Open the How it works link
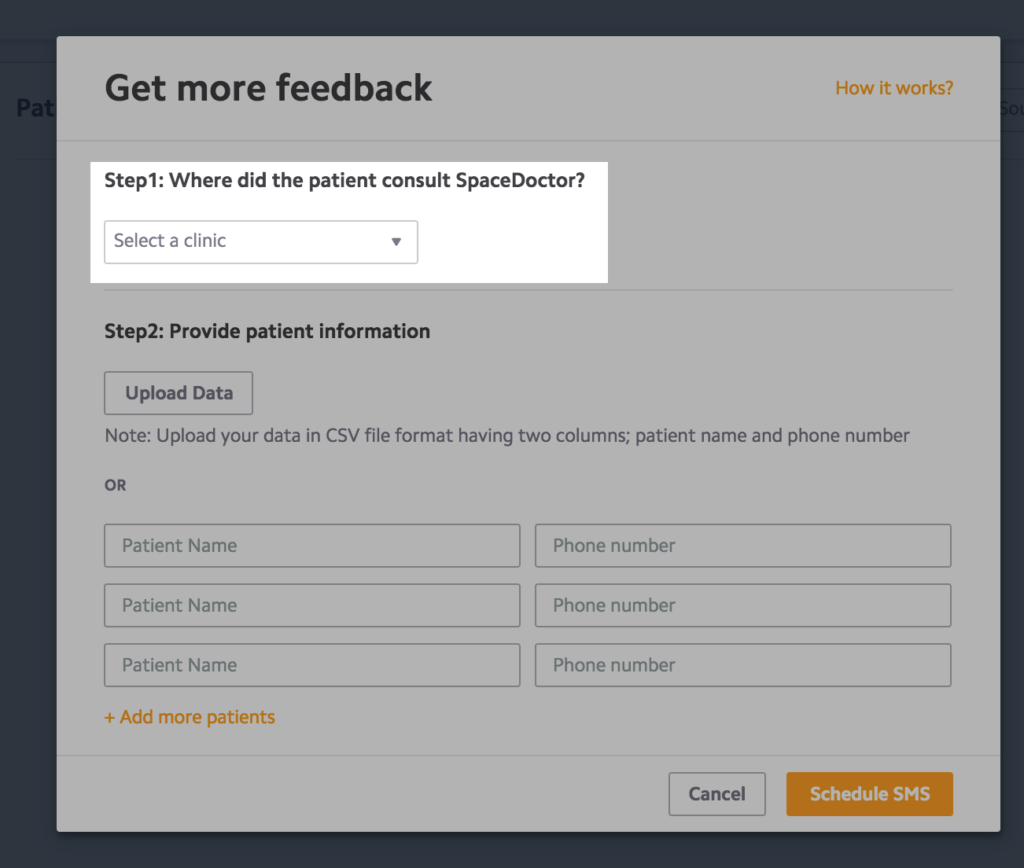 coord(893,88)
